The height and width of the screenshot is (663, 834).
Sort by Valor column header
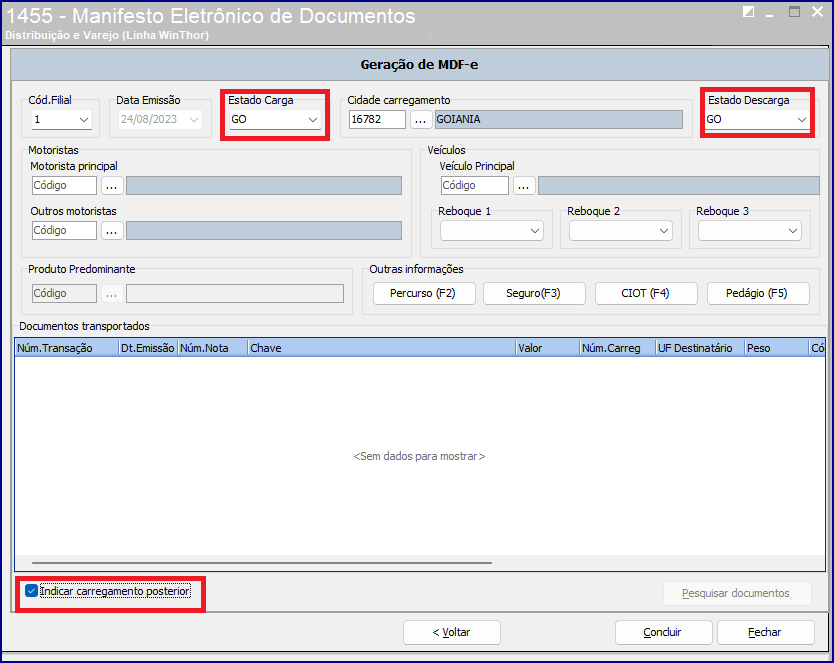coord(548,348)
